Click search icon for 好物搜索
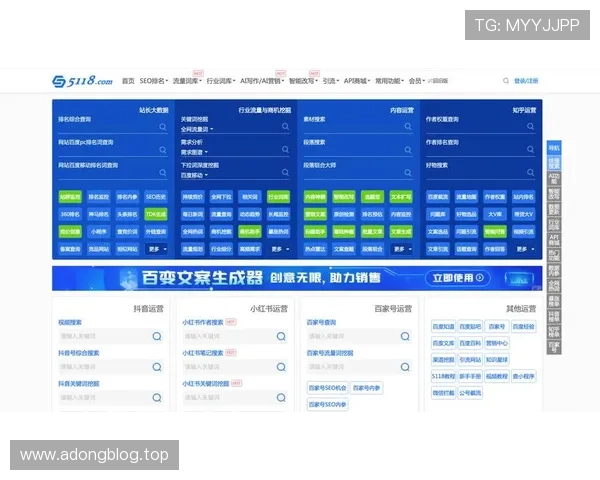 tap(530, 172)
